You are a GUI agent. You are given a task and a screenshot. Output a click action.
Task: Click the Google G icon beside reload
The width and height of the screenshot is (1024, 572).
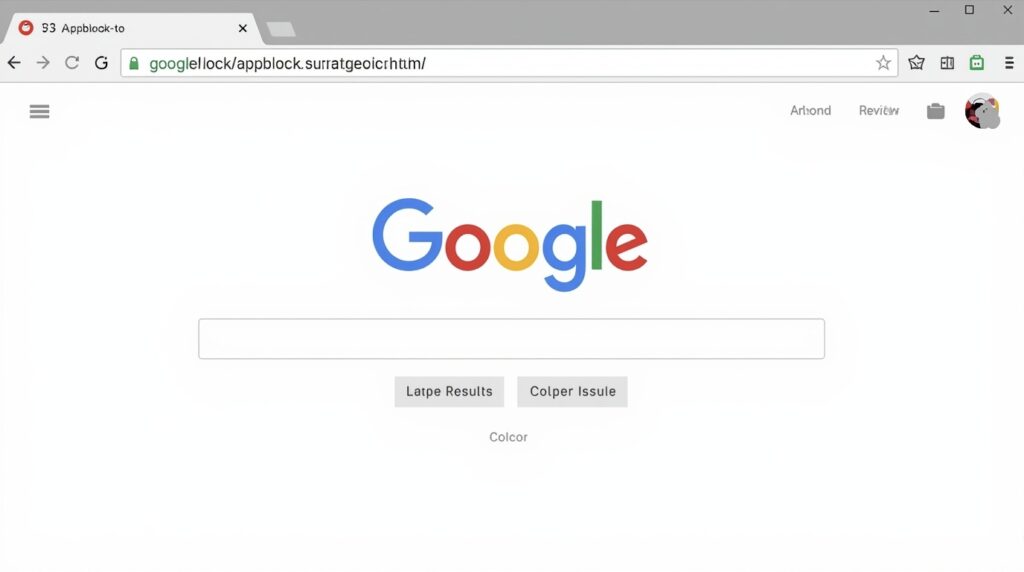(x=101, y=63)
